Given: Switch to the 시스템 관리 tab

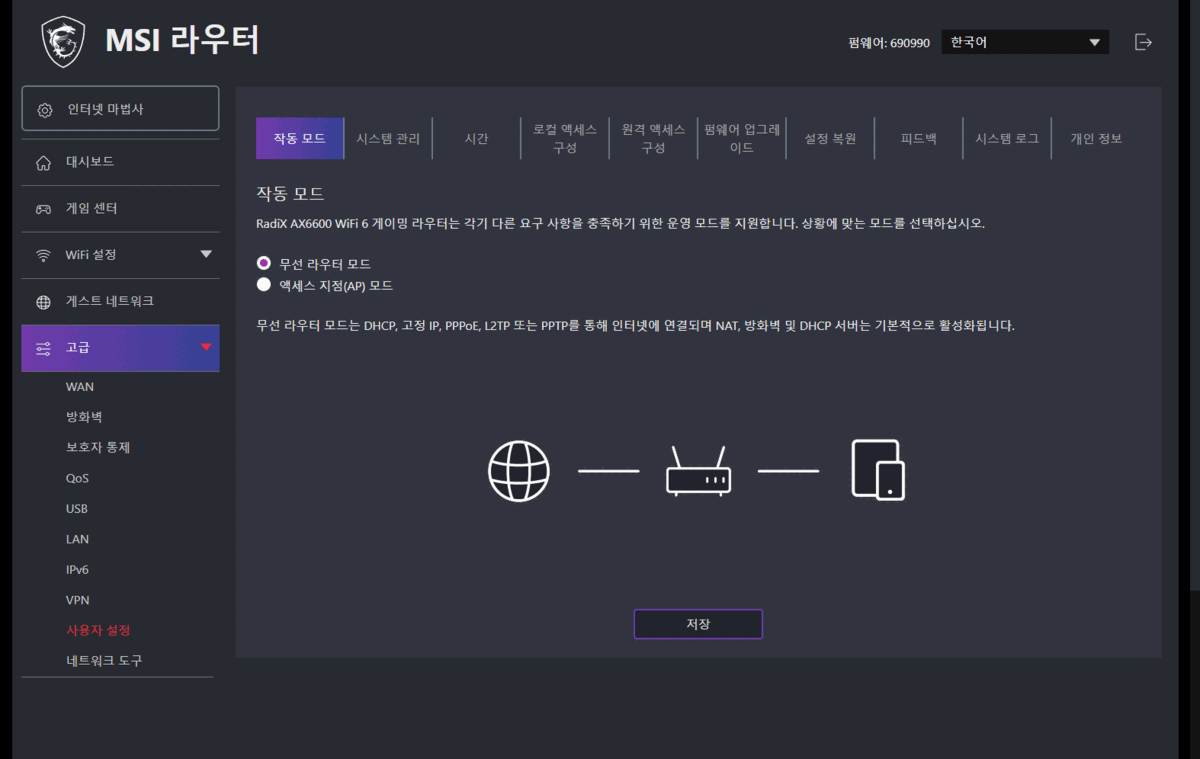Looking at the screenshot, I should coord(388,139).
